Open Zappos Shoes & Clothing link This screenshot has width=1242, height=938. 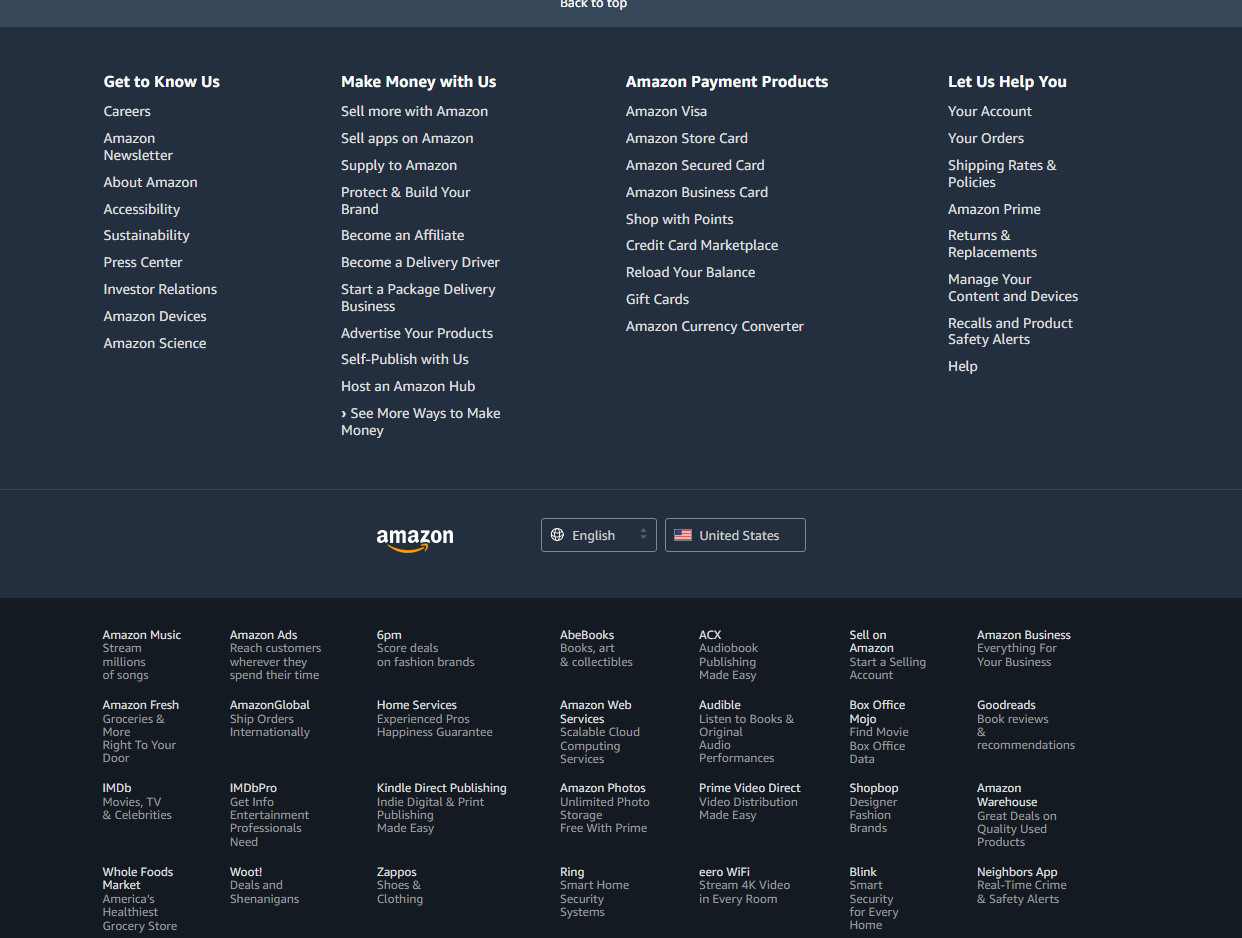pos(400,885)
